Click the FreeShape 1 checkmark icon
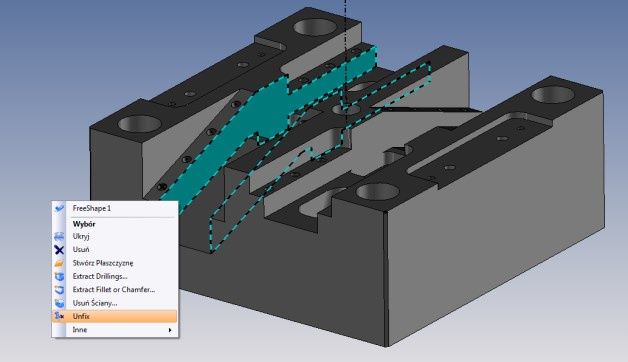 (59, 208)
